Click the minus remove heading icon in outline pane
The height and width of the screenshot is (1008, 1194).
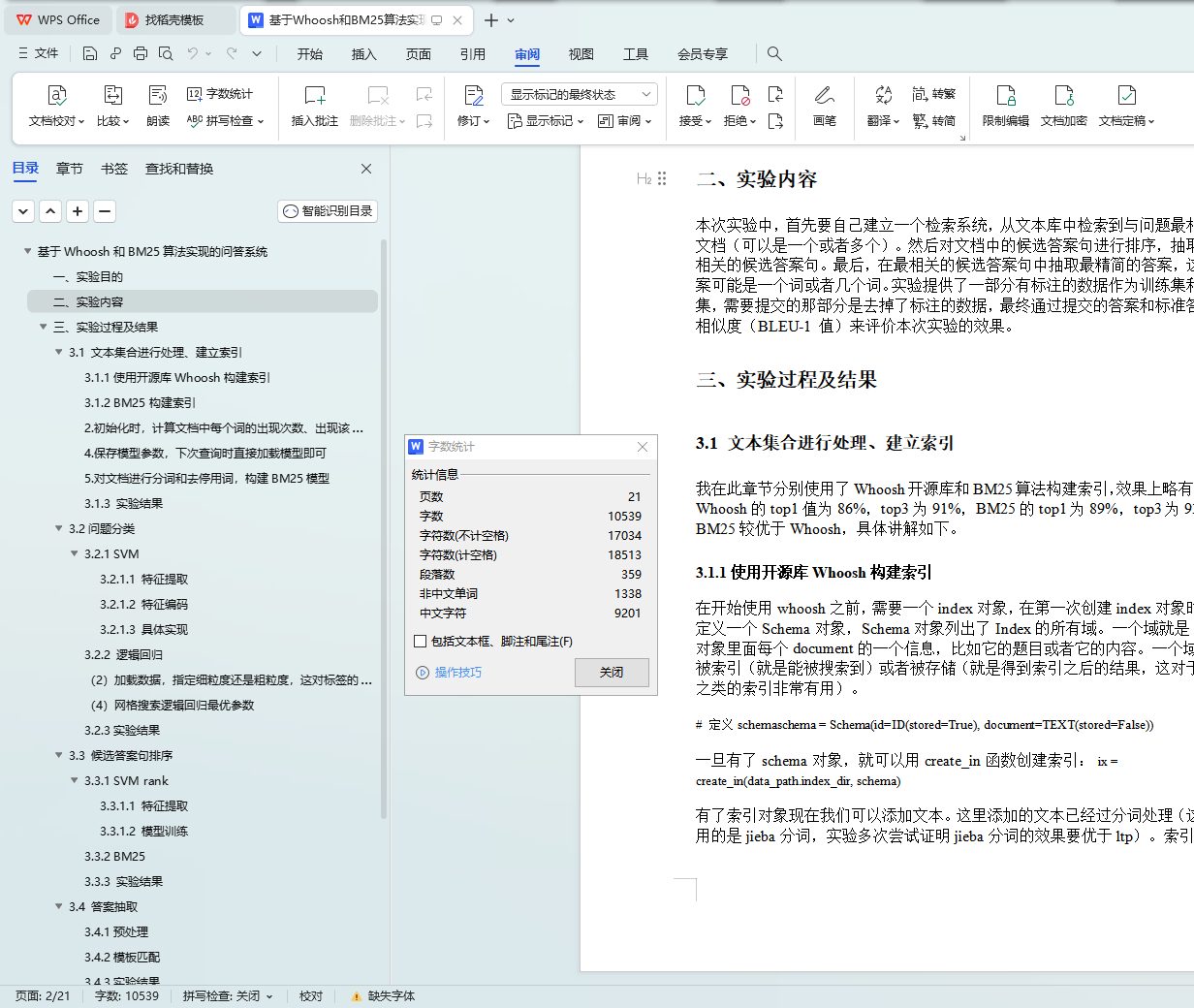(x=106, y=210)
